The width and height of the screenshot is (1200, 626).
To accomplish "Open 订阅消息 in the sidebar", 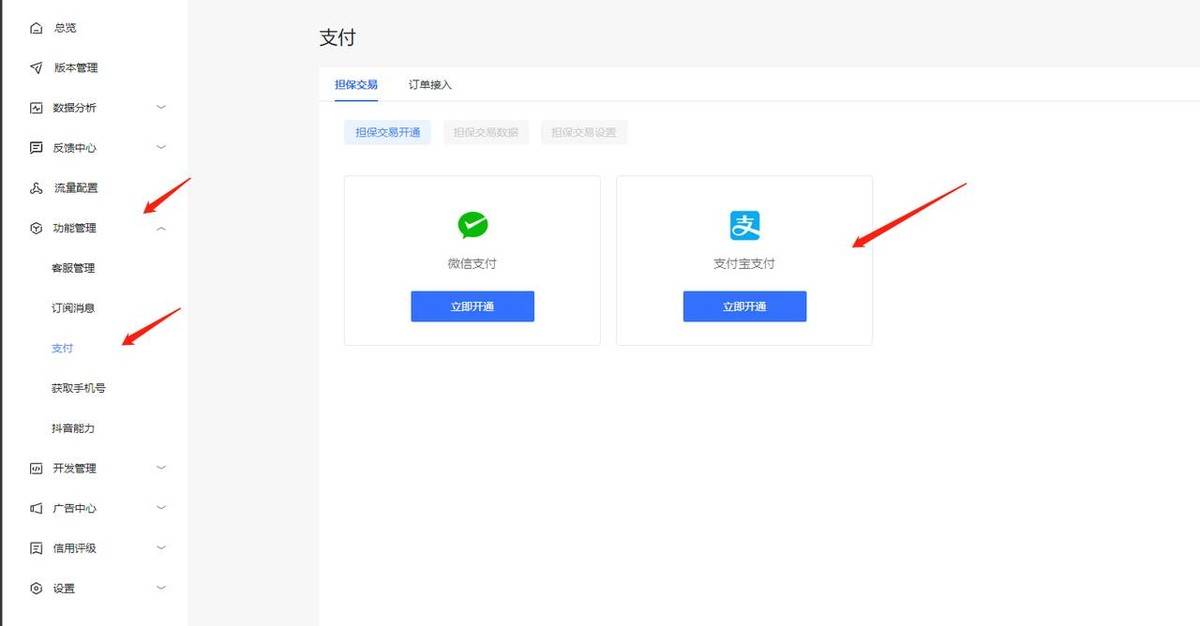I will 73,308.
